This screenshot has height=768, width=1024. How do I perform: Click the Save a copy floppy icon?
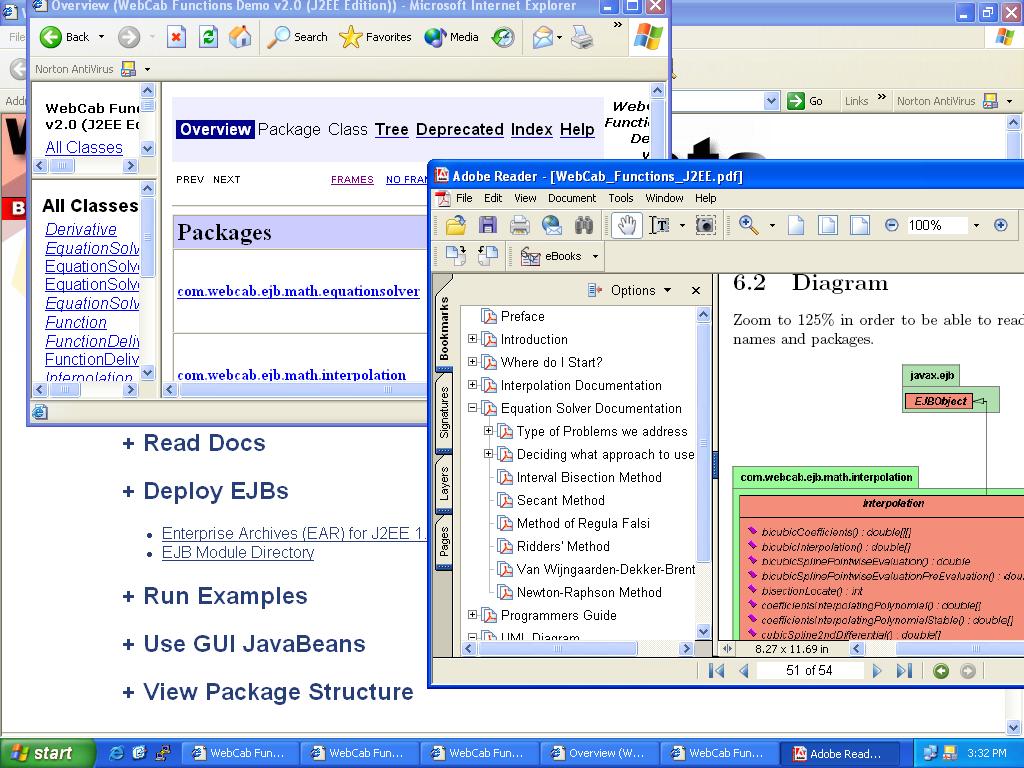[488, 225]
